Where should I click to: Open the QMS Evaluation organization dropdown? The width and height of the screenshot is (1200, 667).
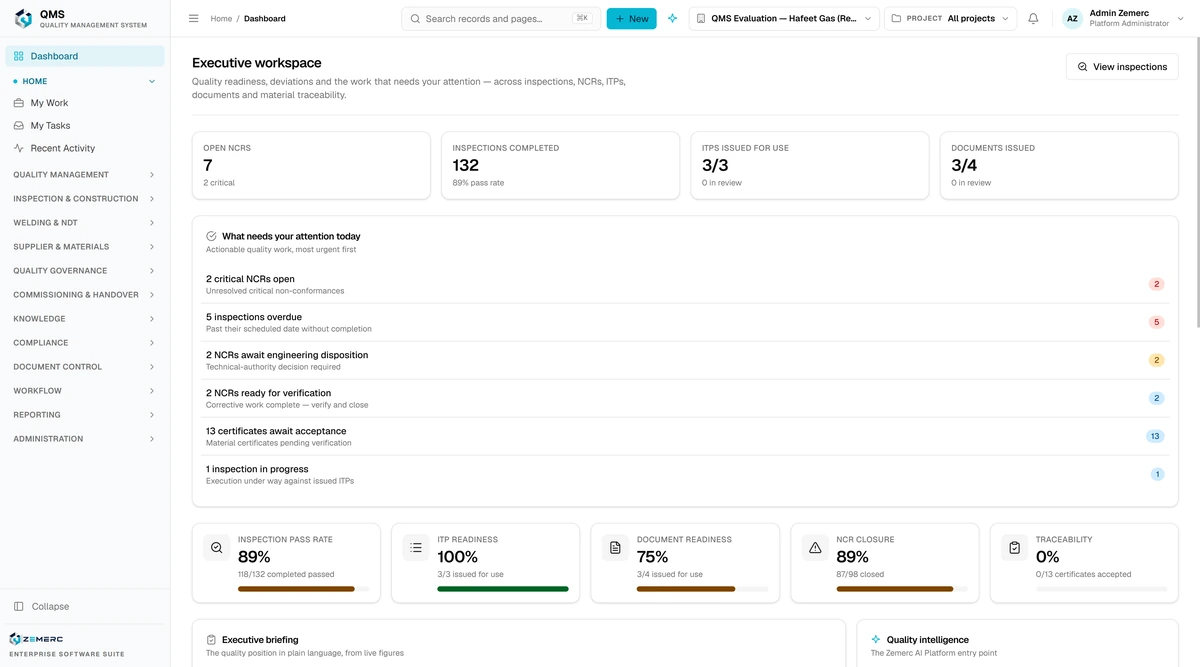[x=784, y=19]
